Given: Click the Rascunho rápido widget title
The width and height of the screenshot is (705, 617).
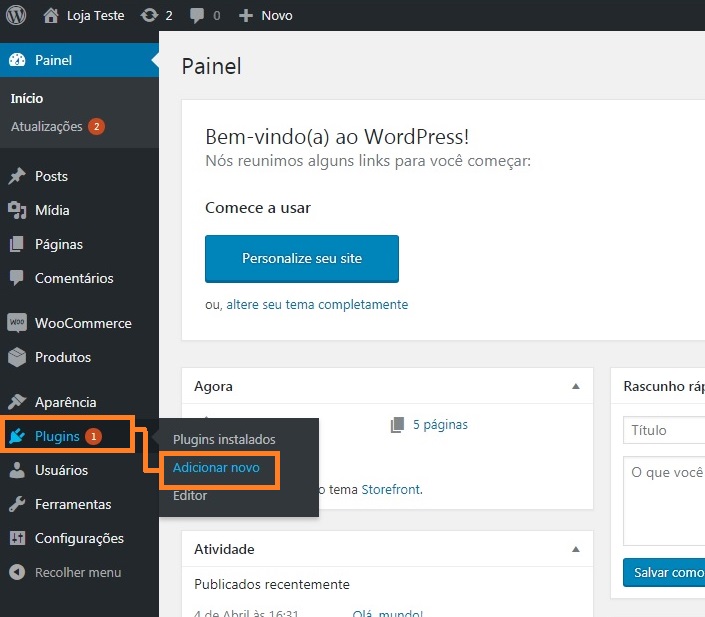Looking at the screenshot, I should 664,386.
